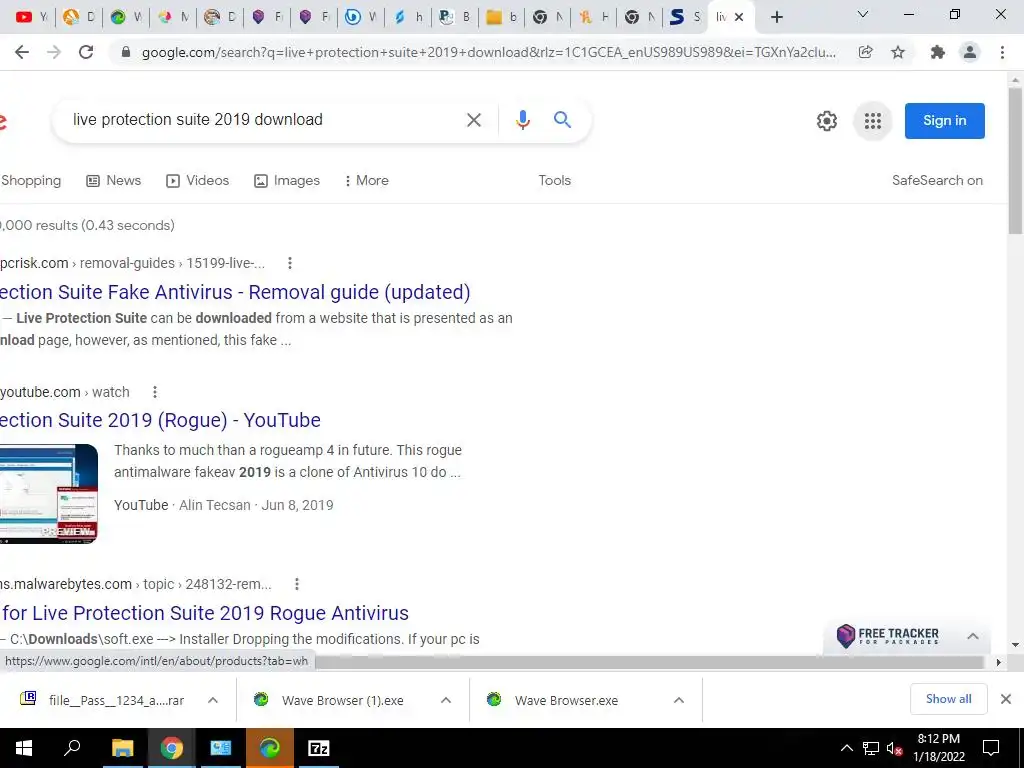Click the site lock icon in address bar
Viewport: 1024px width, 768px height.
pos(126,52)
